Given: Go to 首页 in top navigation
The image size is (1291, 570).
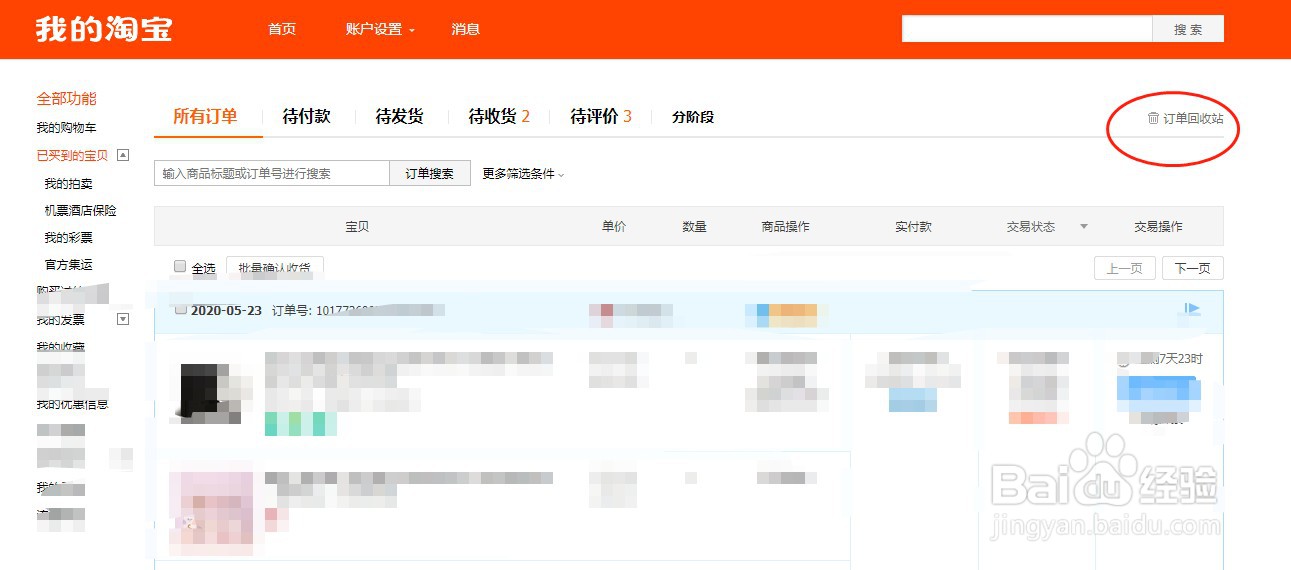Looking at the screenshot, I should (282, 29).
